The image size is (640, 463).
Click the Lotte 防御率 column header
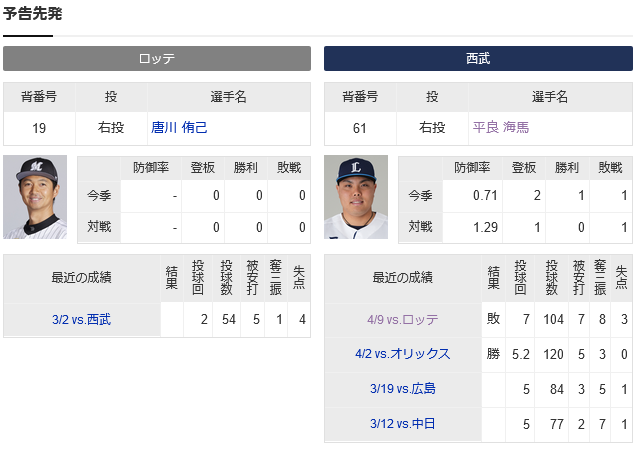pos(151,168)
